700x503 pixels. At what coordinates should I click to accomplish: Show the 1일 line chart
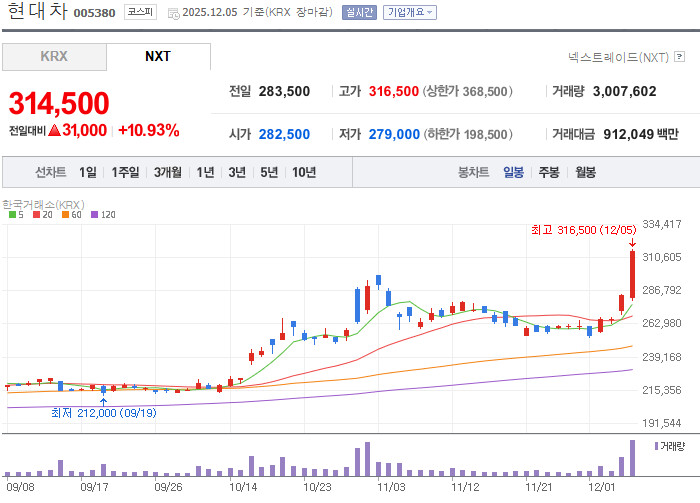88,172
